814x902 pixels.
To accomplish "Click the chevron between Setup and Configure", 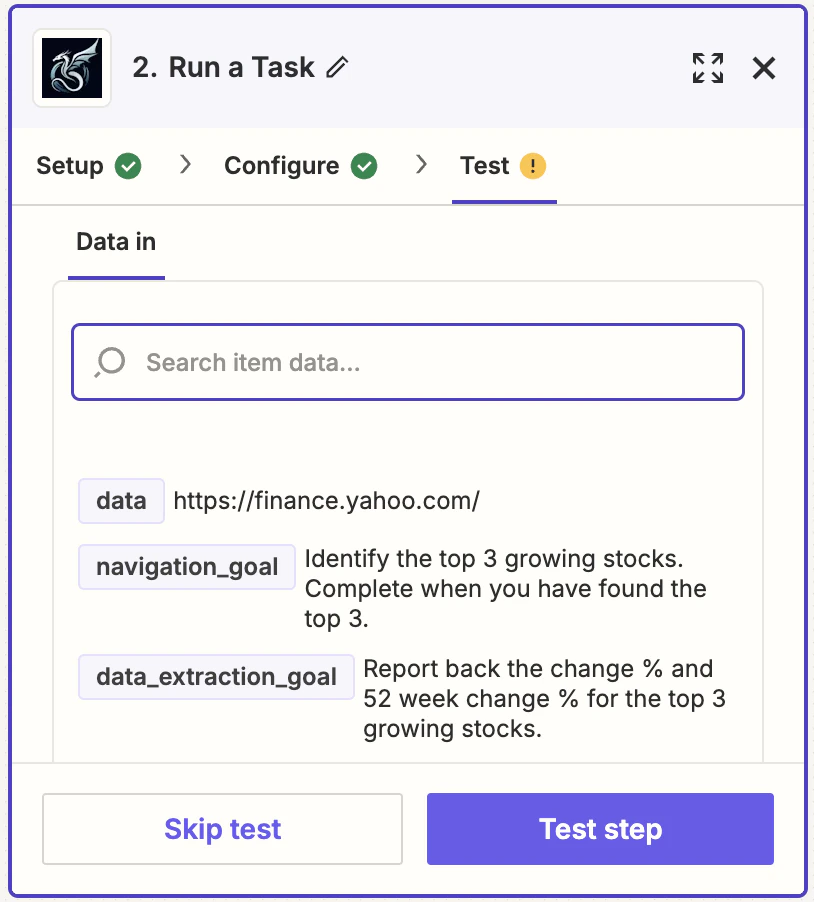I will tap(184, 165).
